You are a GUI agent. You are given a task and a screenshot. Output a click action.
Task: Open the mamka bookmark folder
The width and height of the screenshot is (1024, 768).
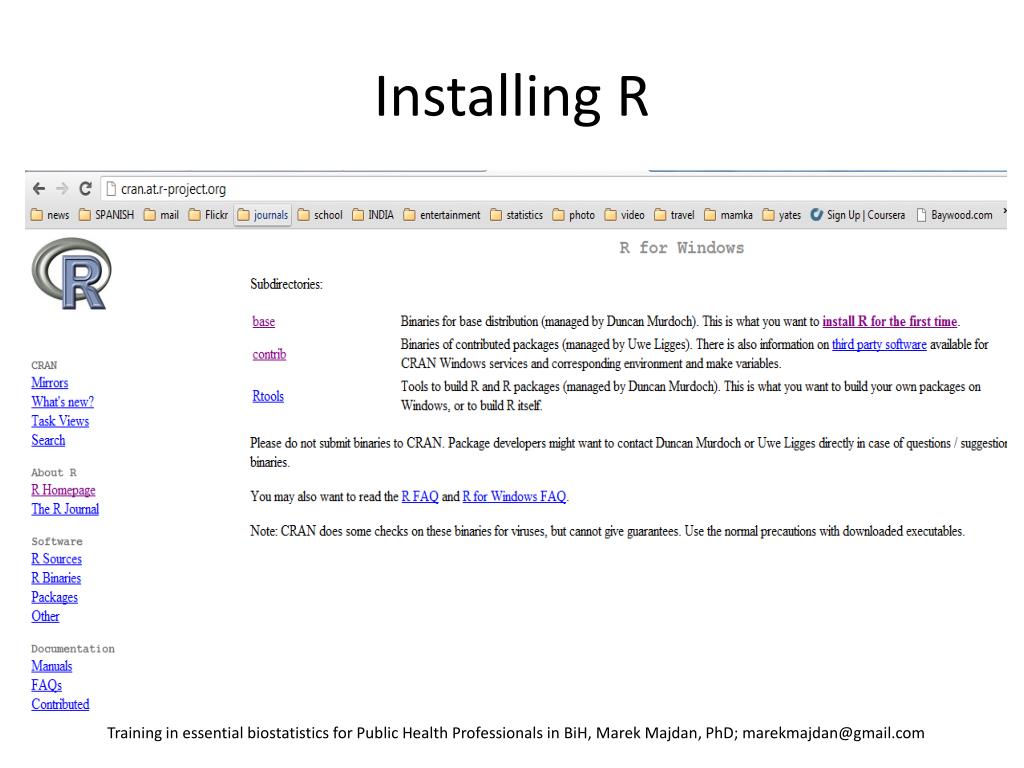pyautogui.click(x=728, y=215)
